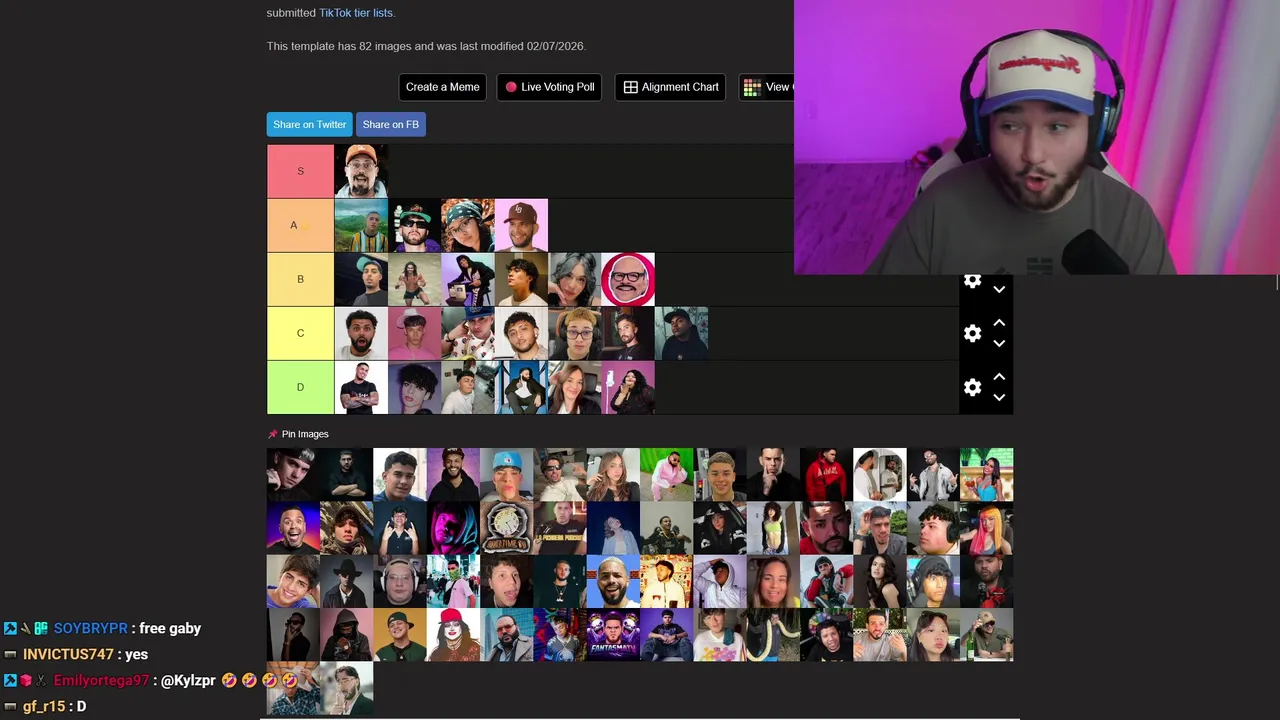Pick the red-circled bald man with glasses
1280x720 pixels.
point(628,279)
